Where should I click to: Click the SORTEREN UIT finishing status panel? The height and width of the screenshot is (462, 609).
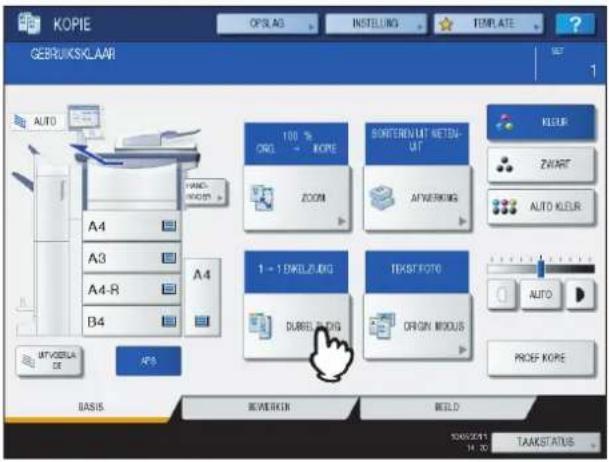(417, 143)
